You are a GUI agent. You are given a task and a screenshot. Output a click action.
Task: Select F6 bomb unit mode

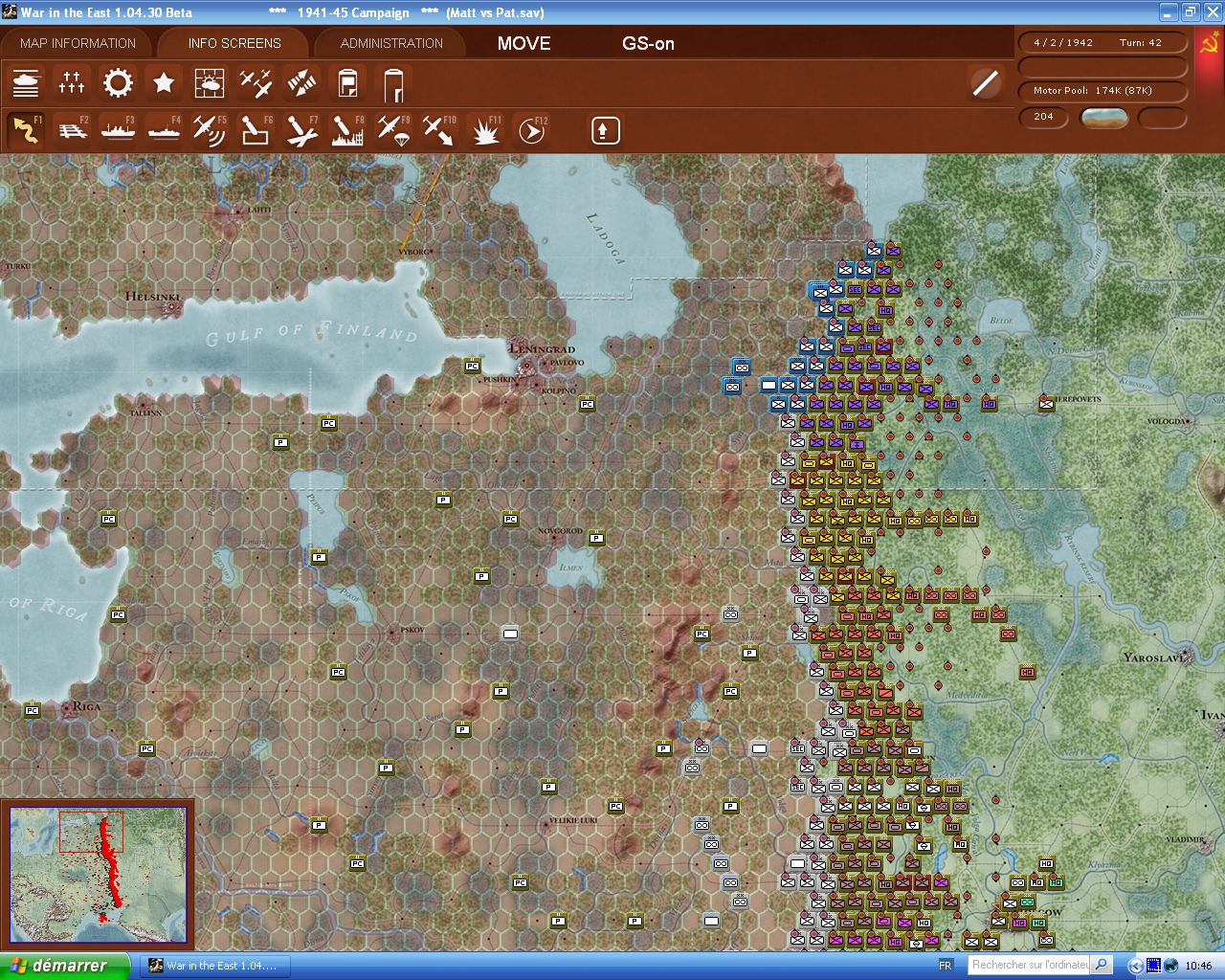tap(256, 130)
